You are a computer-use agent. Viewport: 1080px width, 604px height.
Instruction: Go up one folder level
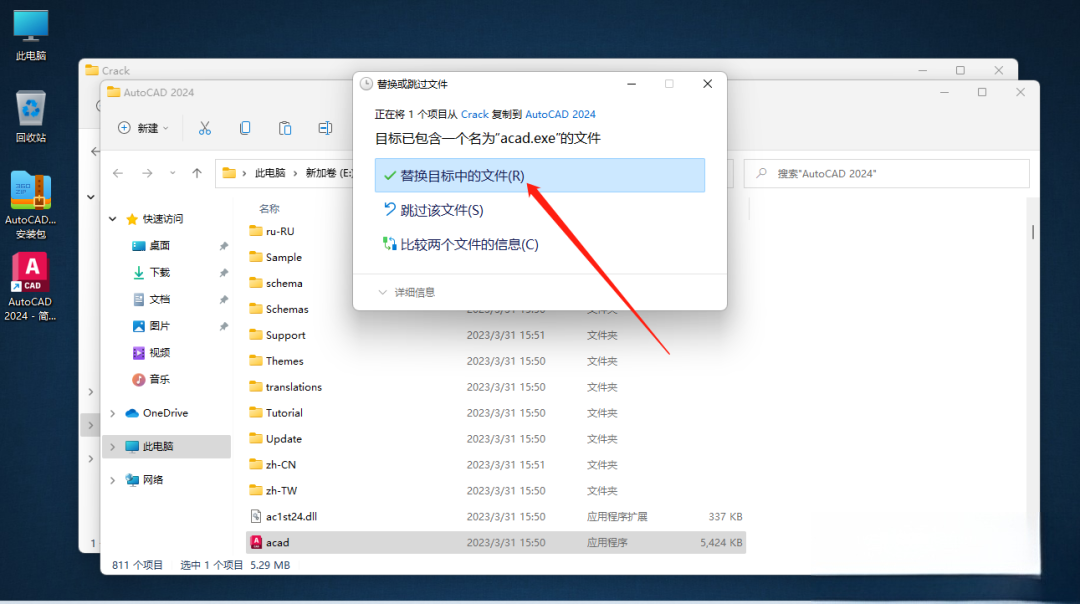[197, 173]
